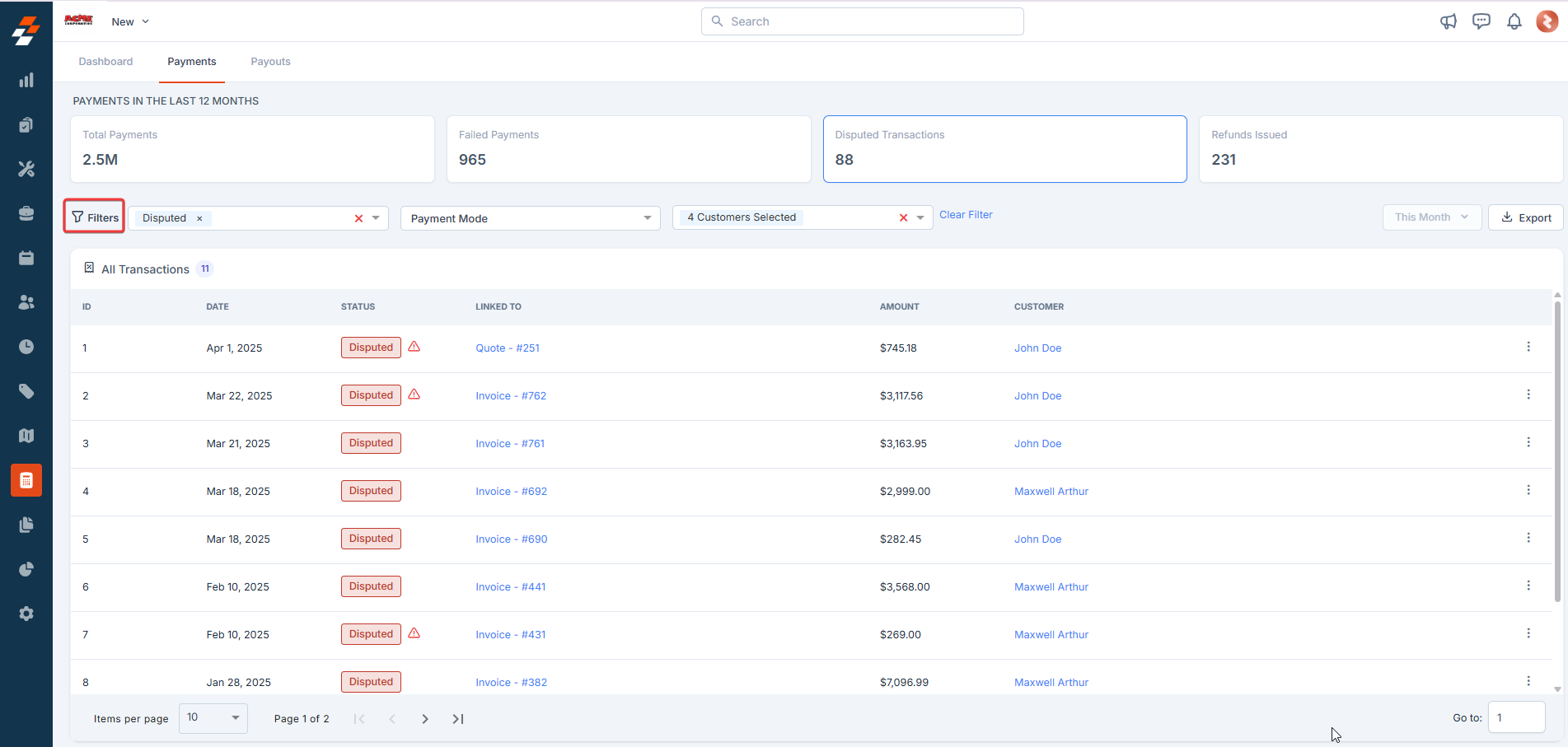The height and width of the screenshot is (747, 1568).
Task: Select the active calculator payments sidebar icon
Action: pyautogui.click(x=26, y=480)
